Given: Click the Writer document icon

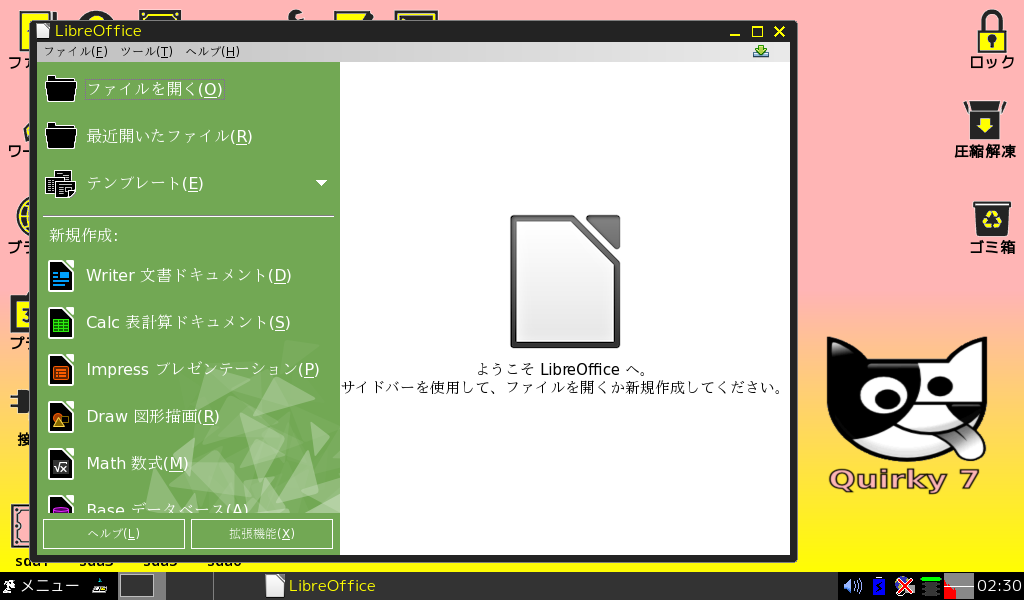Looking at the screenshot, I should pyautogui.click(x=61, y=276).
